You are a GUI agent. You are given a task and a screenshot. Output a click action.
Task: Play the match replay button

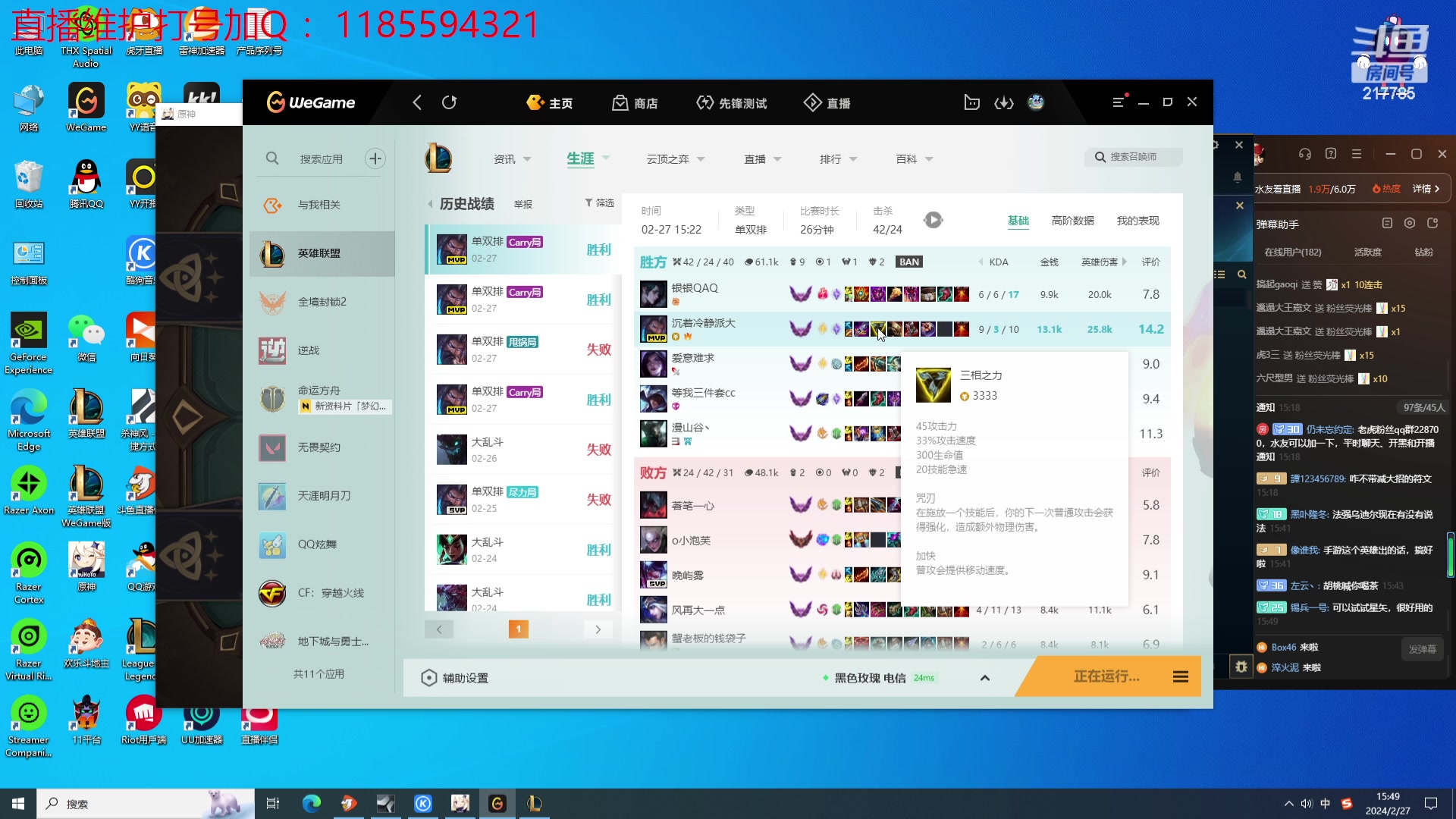pos(933,220)
